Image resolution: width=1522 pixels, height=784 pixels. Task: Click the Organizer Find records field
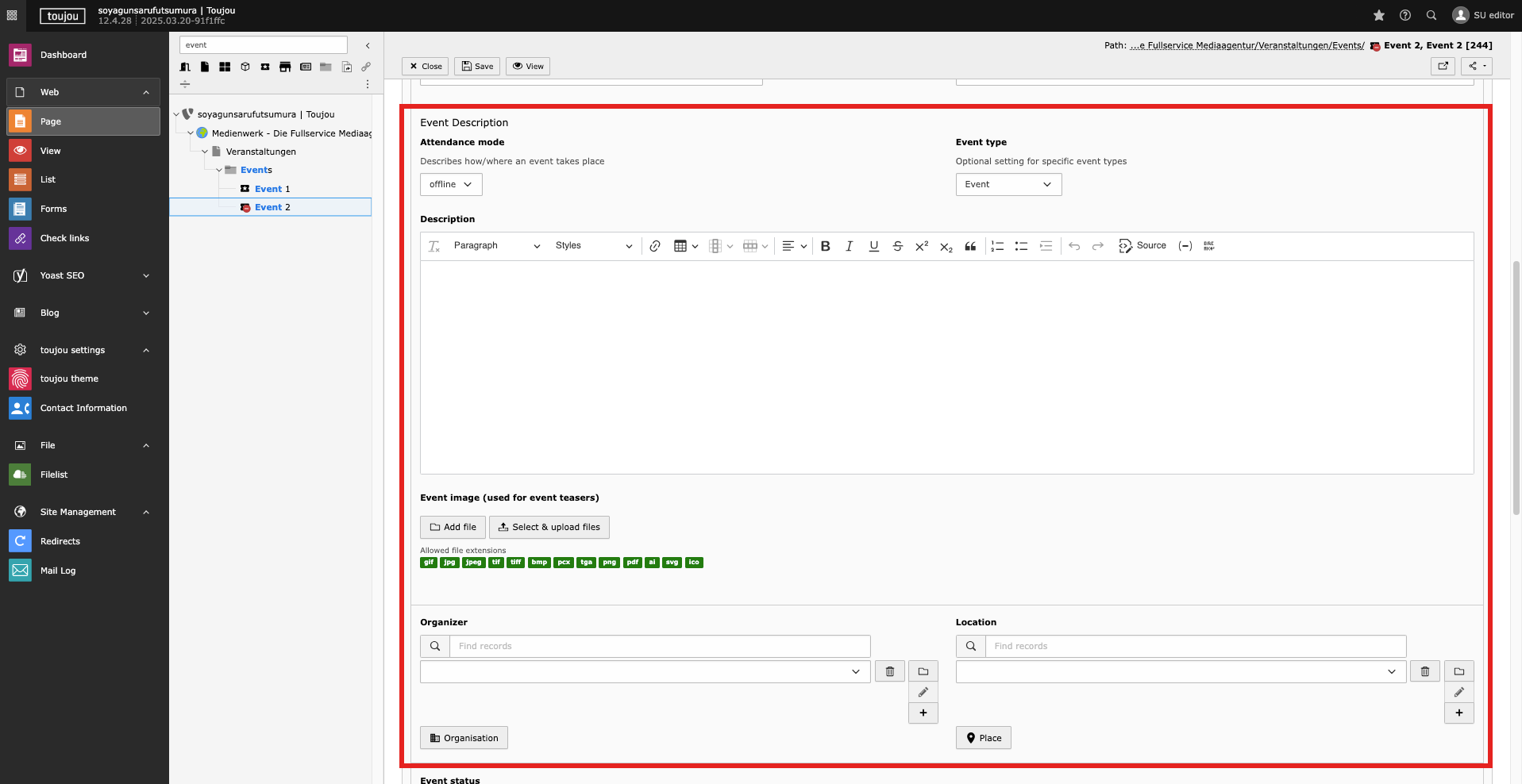tap(659, 646)
